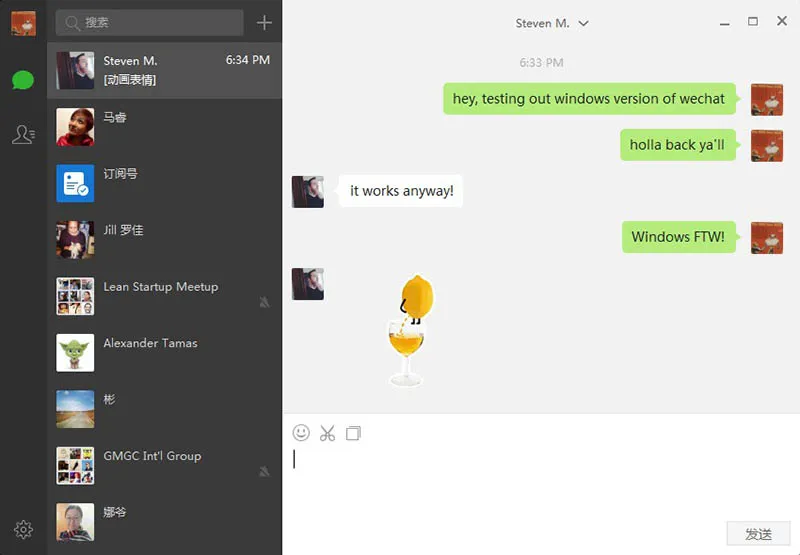Click Steven's avatar next to 'it works anyway!'
Image resolution: width=800 pixels, height=555 pixels.
(308, 192)
